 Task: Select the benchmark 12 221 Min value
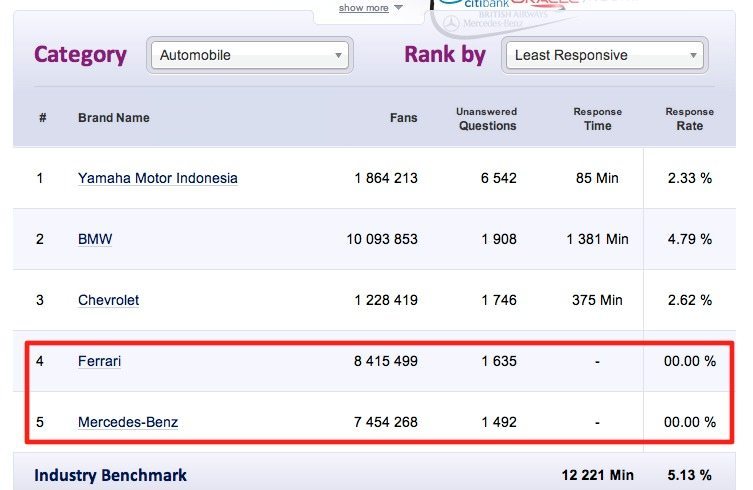coord(598,476)
